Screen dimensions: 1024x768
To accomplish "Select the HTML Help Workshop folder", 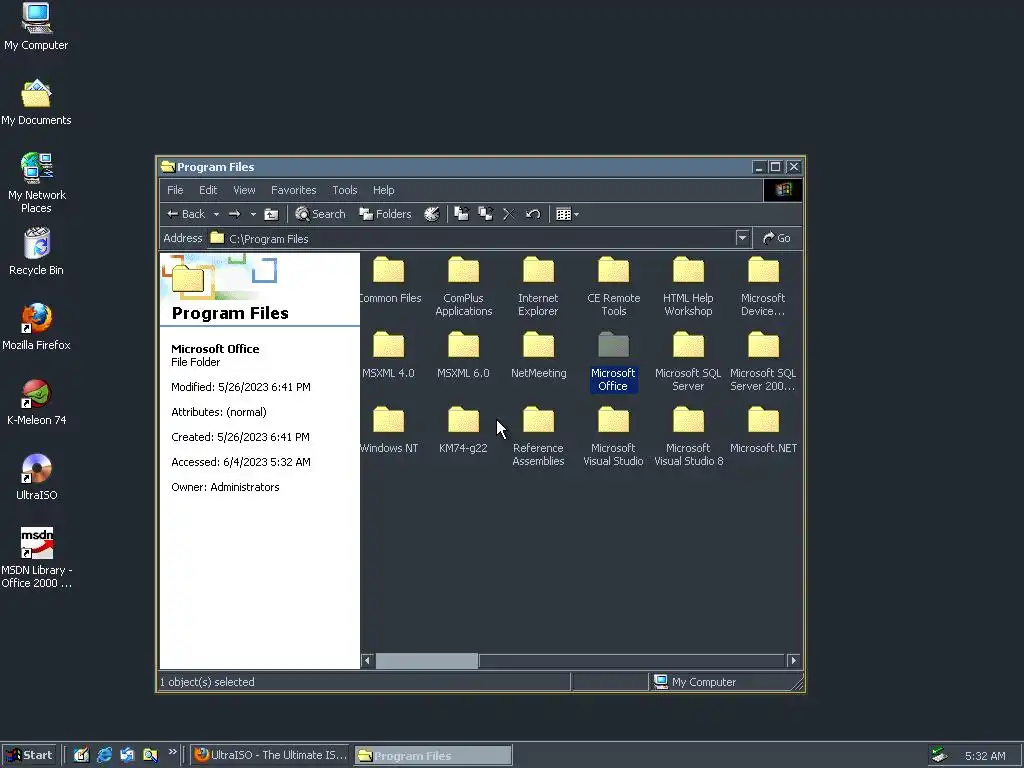I will (688, 287).
